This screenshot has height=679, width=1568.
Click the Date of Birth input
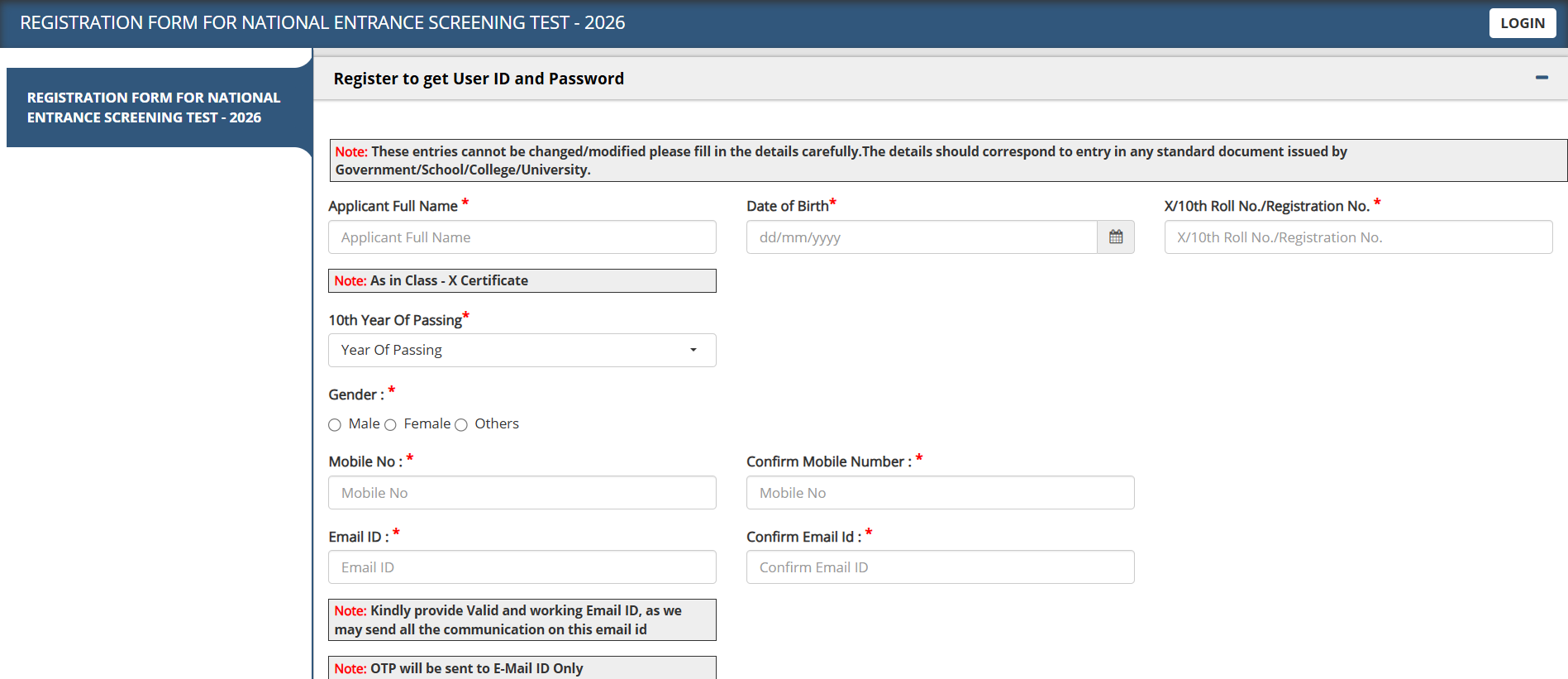pyautogui.click(x=921, y=237)
